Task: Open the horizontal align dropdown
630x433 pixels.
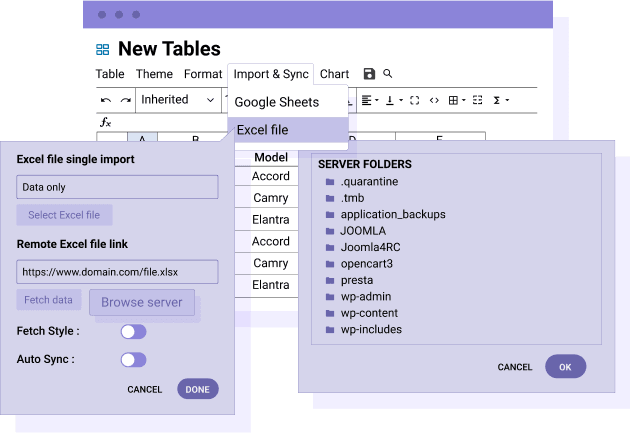Action: [x=369, y=100]
